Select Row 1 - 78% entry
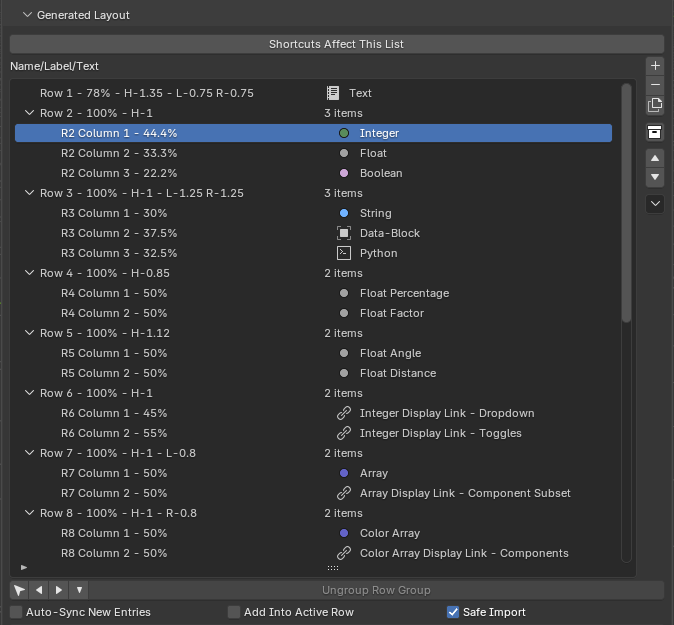The height and width of the screenshot is (625, 674). pyautogui.click(x=313, y=93)
